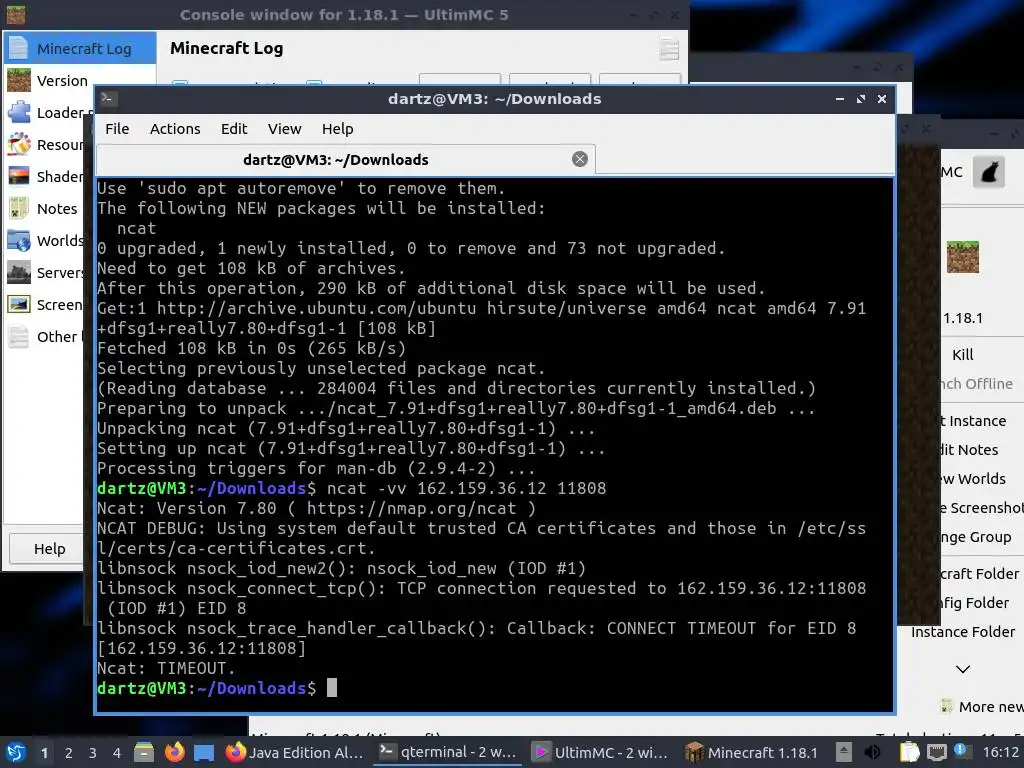Click the Version grass block icon
The height and width of the screenshot is (768, 1024).
click(19, 80)
